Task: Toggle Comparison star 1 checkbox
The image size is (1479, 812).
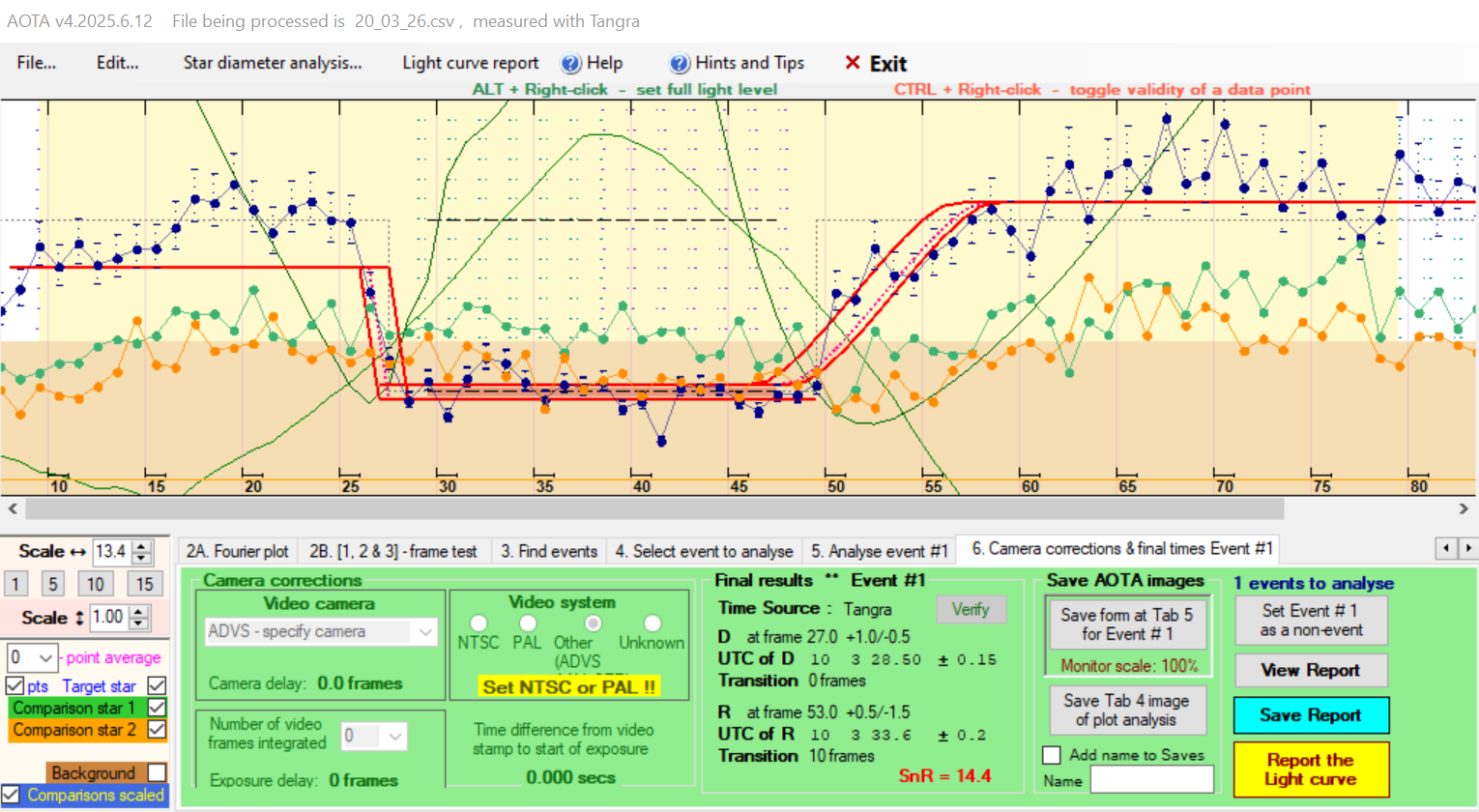Action: pyautogui.click(x=157, y=708)
